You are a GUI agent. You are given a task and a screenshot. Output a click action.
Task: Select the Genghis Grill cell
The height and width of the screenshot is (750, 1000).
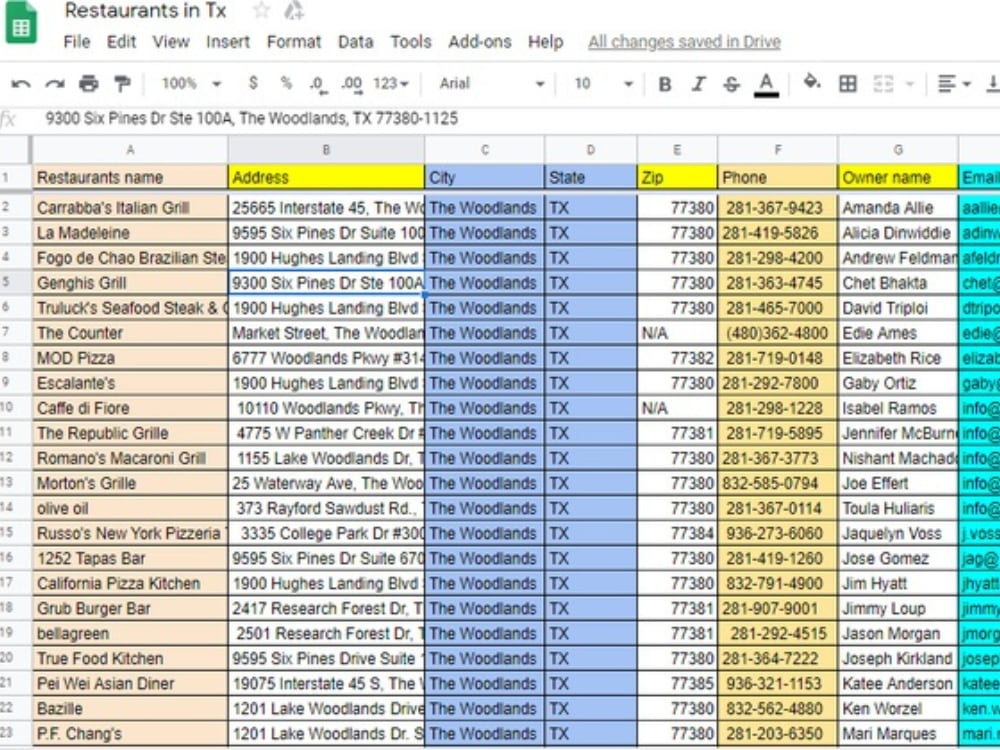130,283
